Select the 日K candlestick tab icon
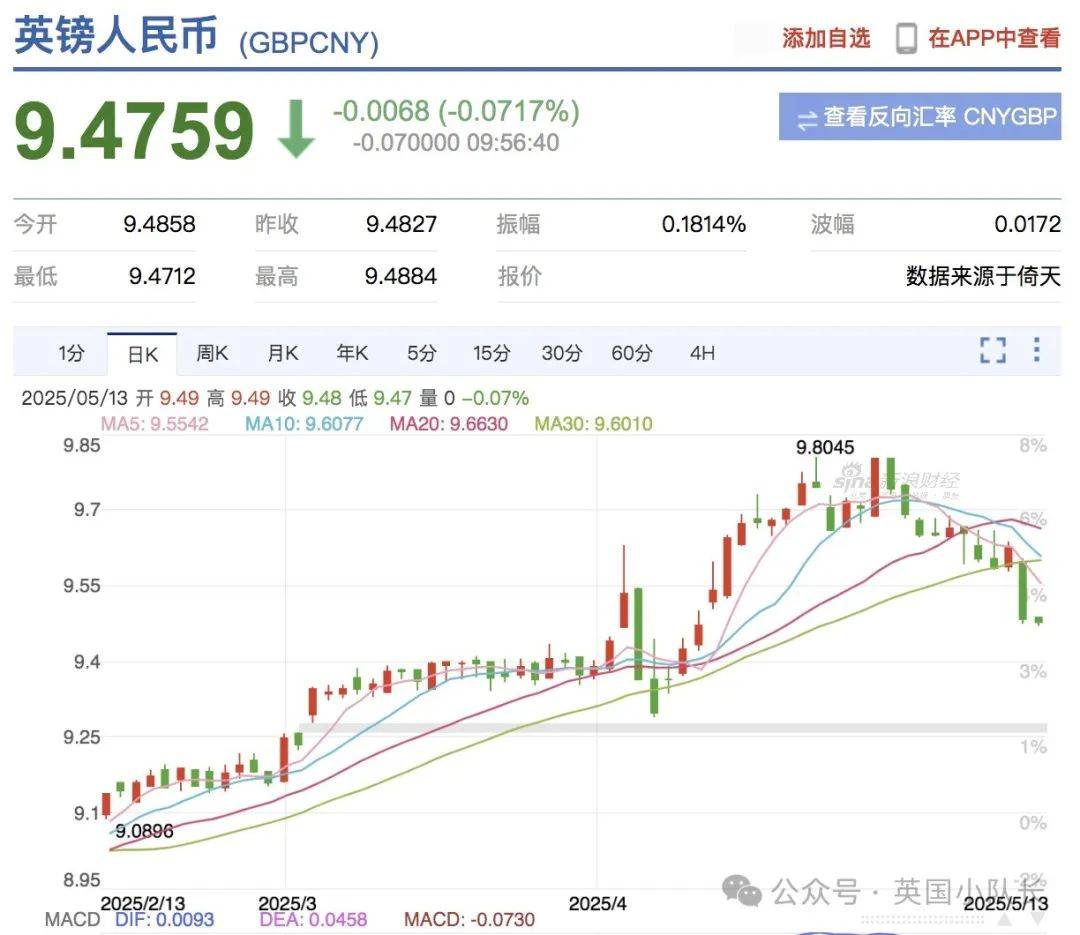Screen dimensions: 1080x935 [x=142, y=352]
